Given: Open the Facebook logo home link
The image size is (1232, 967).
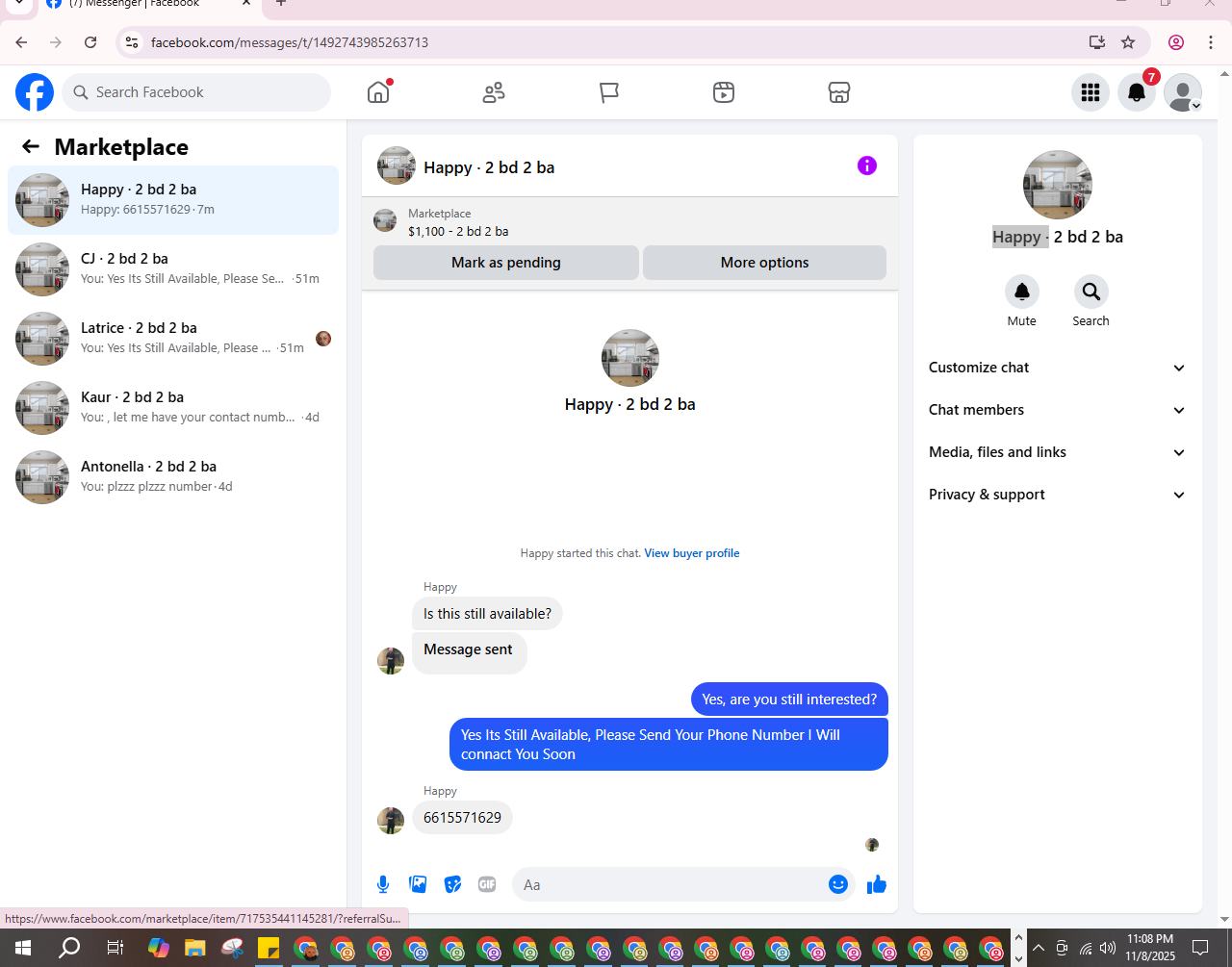Looking at the screenshot, I should [35, 92].
